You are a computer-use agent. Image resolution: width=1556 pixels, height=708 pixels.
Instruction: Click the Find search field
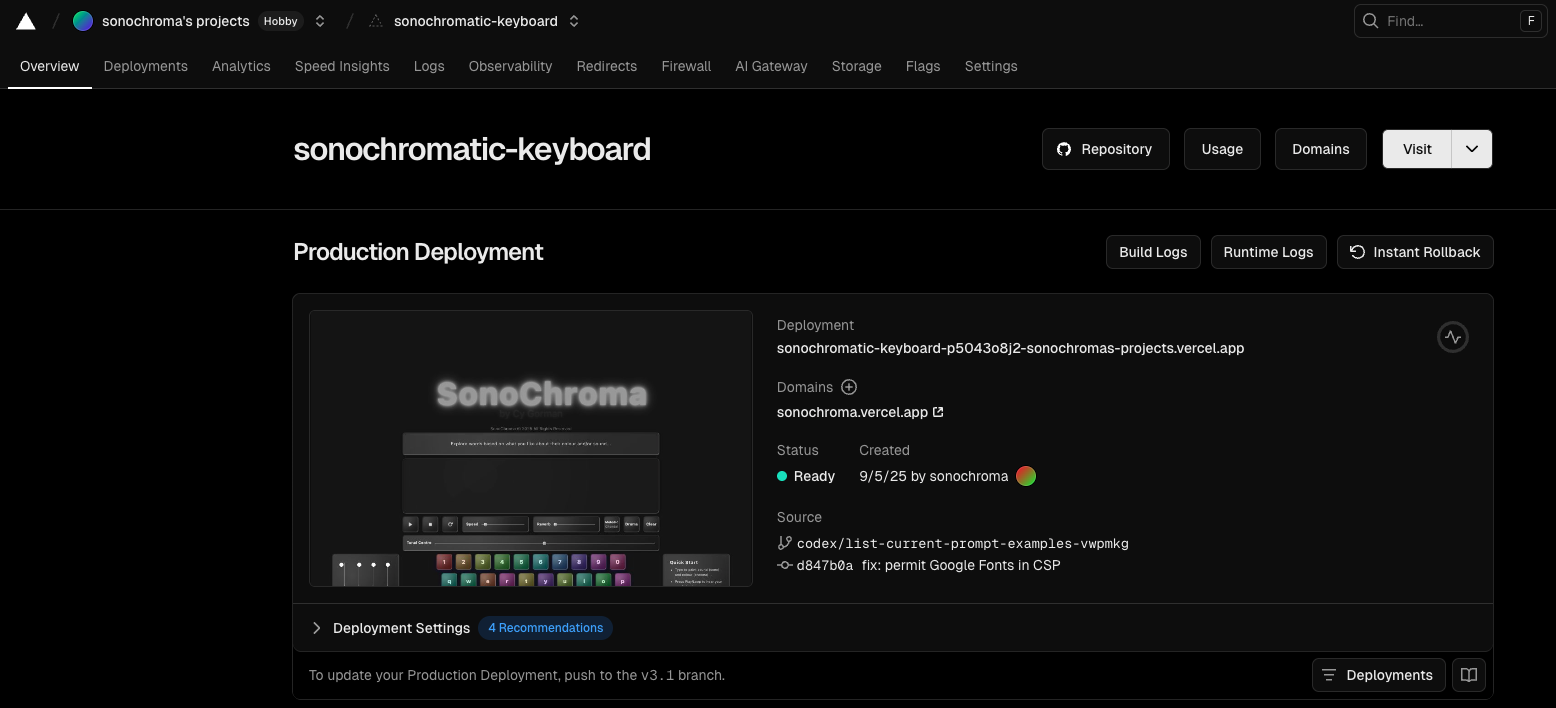[1440, 20]
